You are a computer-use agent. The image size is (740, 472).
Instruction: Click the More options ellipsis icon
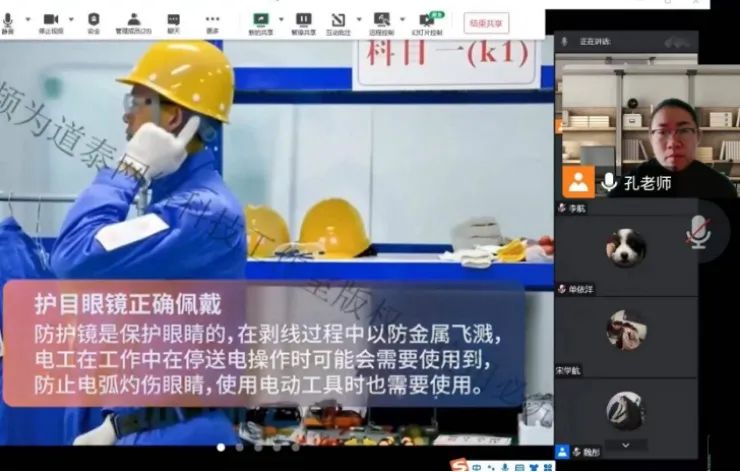pos(212,20)
